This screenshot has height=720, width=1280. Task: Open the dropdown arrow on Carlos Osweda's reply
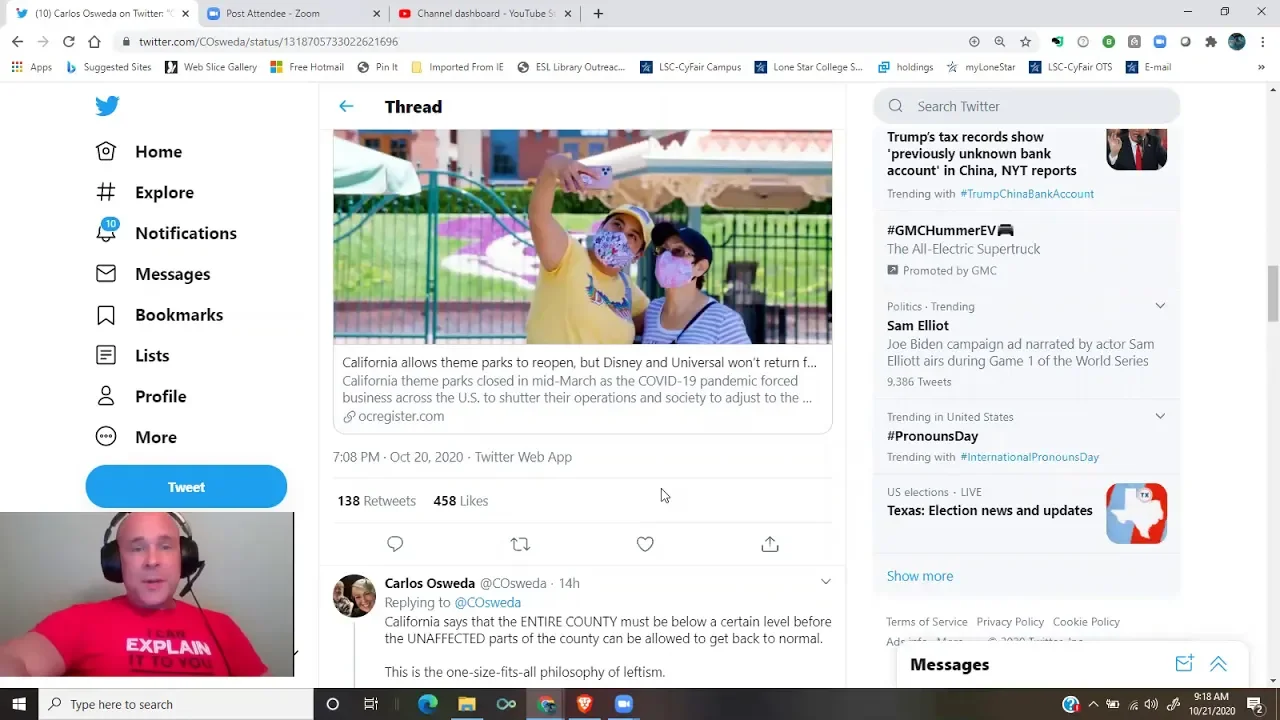click(825, 582)
